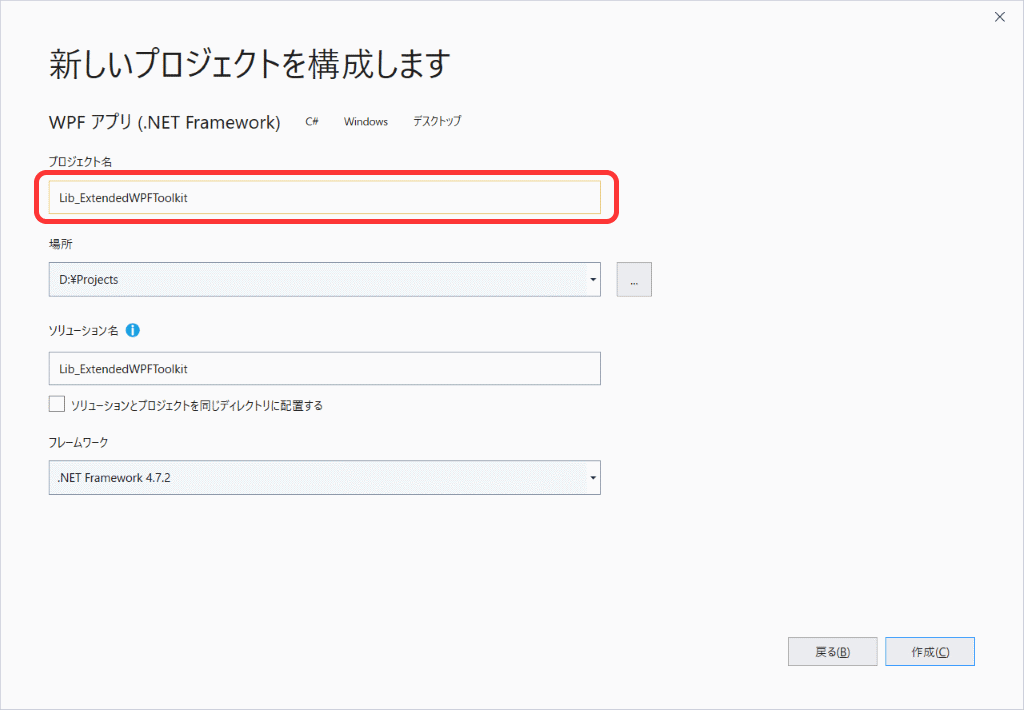
Task: Expand the location path dropdown
Action: click(x=592, y=280)
